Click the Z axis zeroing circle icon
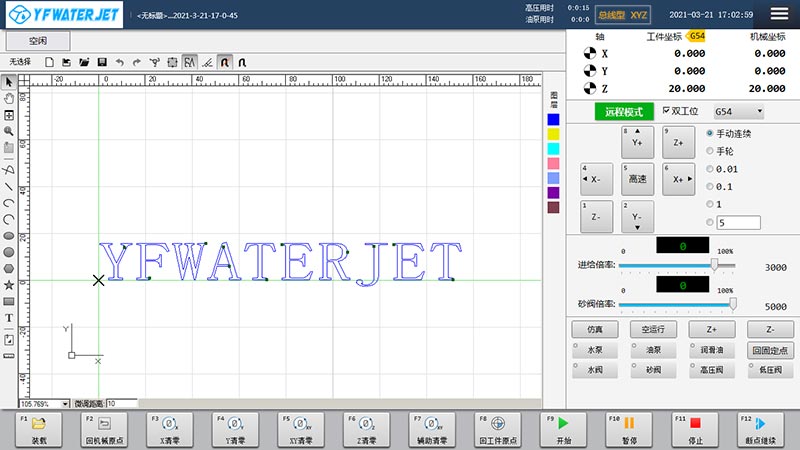 [589, 88]
